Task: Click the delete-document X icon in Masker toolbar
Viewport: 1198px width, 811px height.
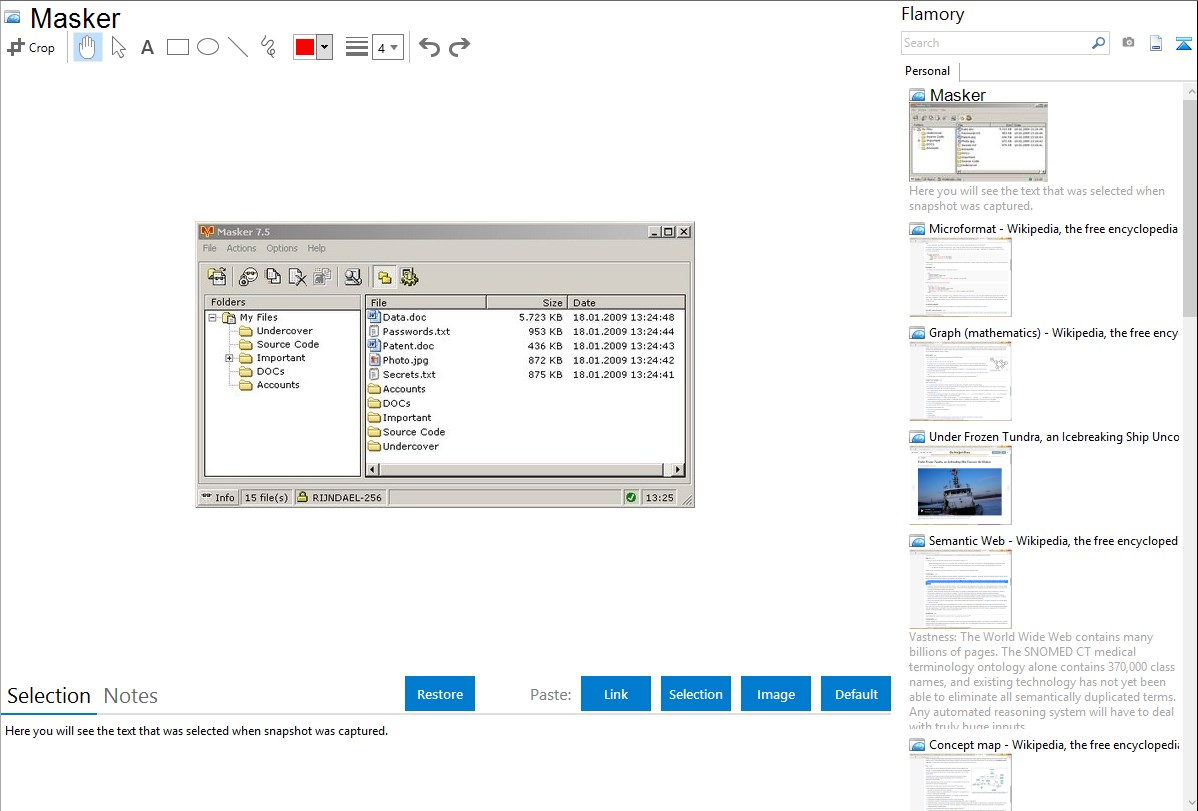Action: 297,277
